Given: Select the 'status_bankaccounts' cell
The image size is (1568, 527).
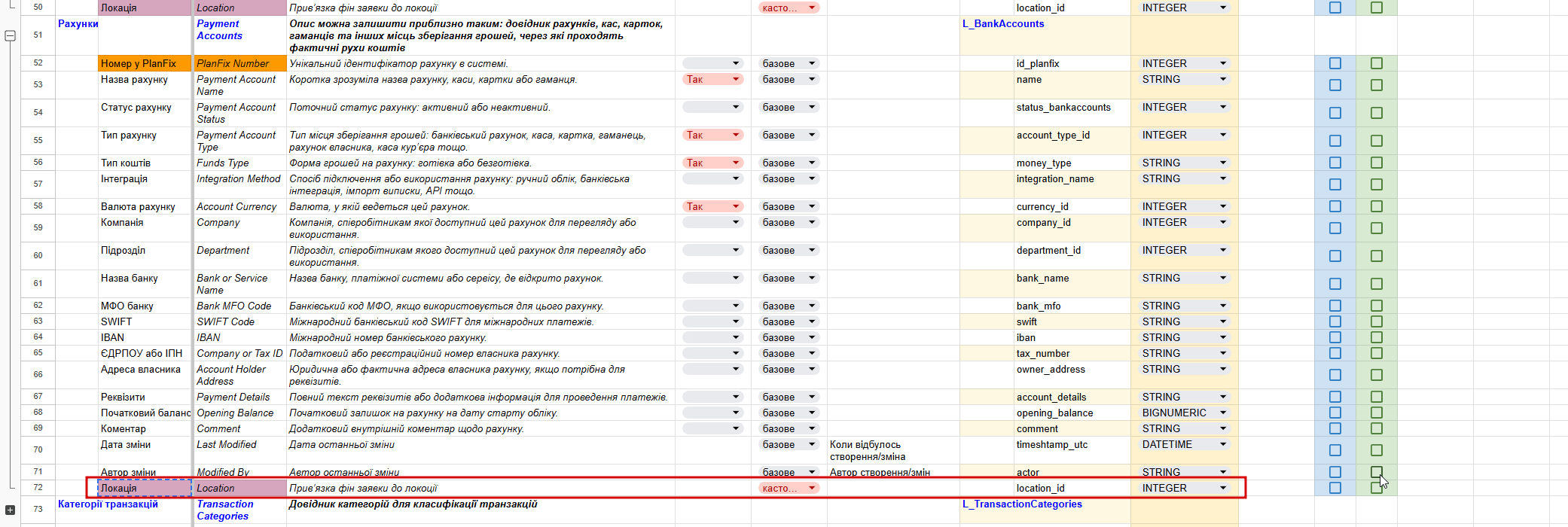Looking at the screenshot, I should pos(1072,113).
